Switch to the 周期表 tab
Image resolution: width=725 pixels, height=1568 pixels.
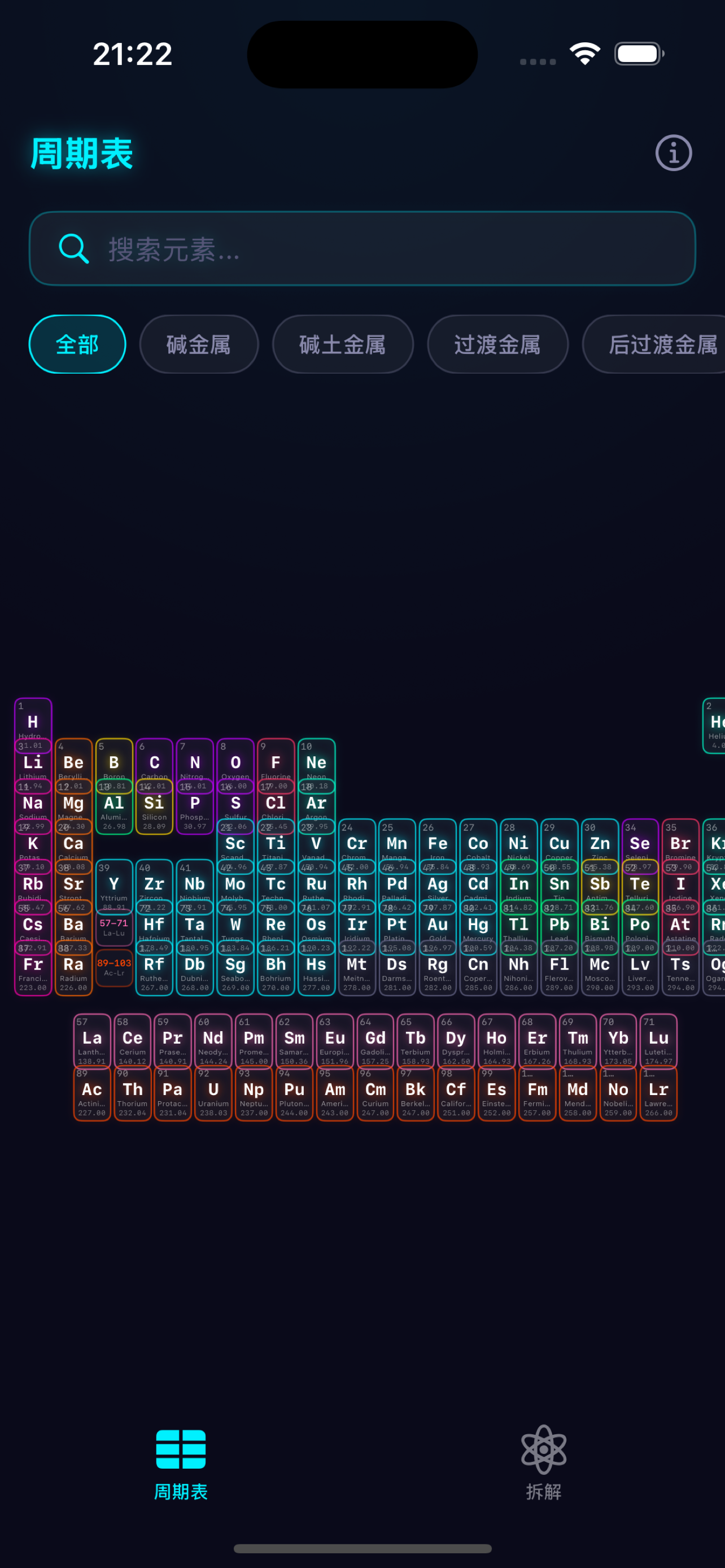click(x=181, y=1465)
